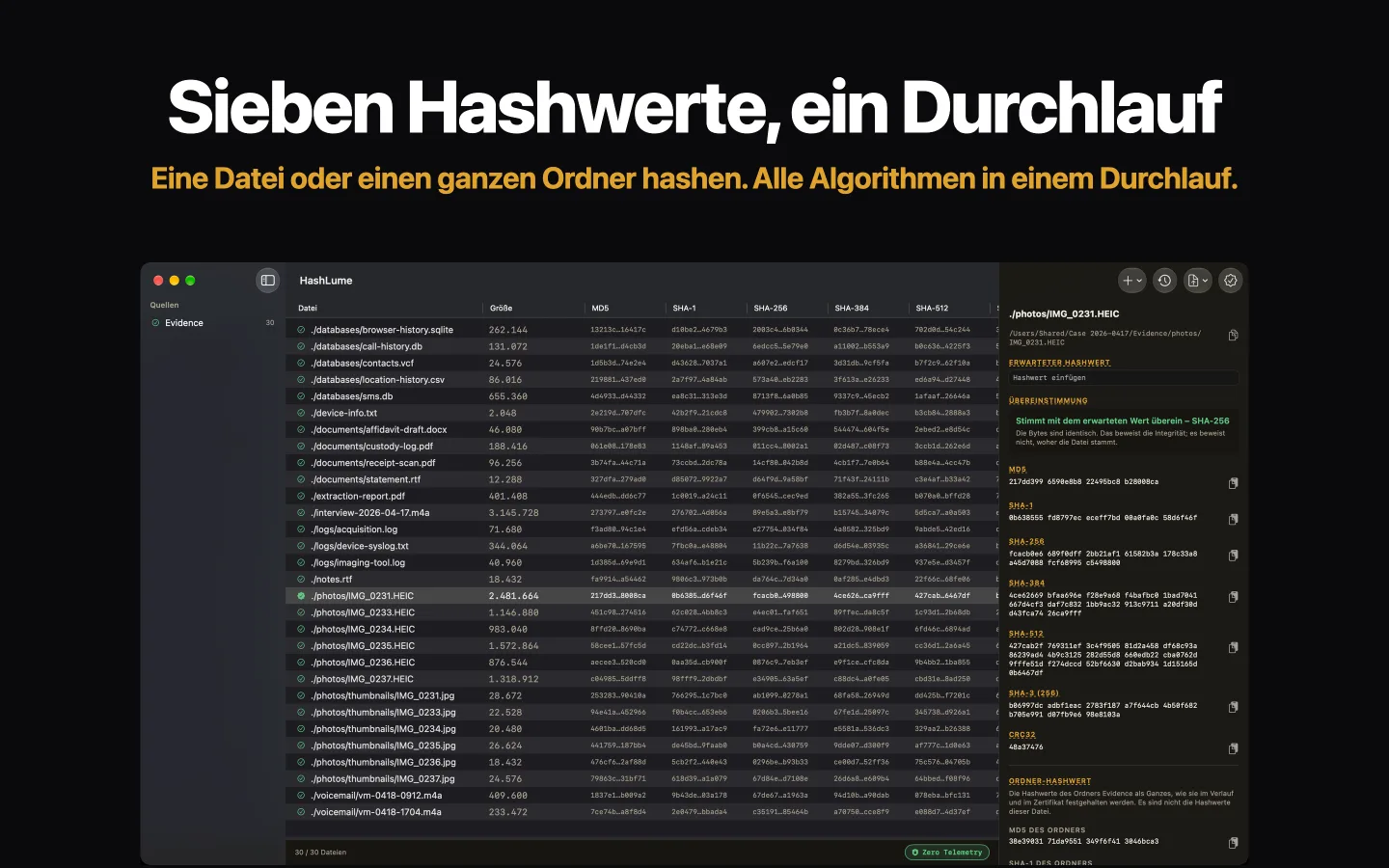The image size is (1389, 868).
Task: Select row ./extraction-report.pdf
Action: (x=642, y=497)
